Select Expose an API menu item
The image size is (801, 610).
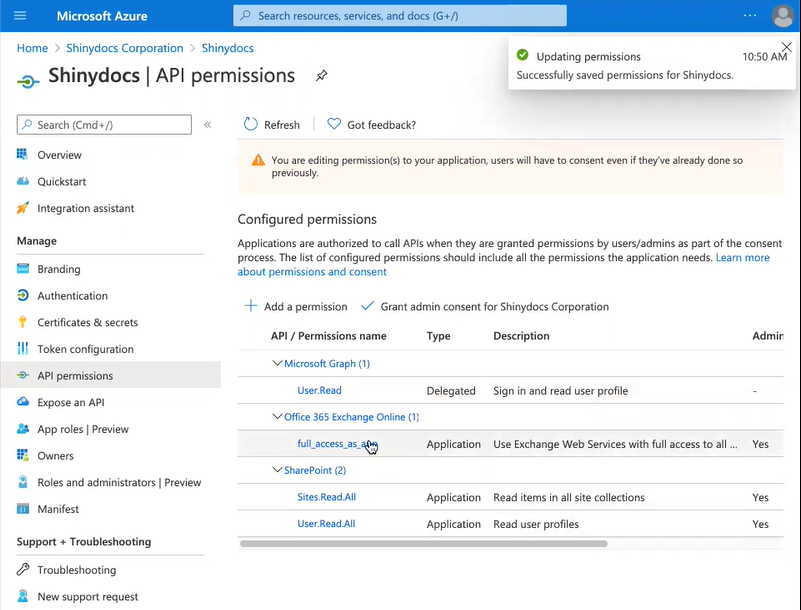pyautogui.click(x=70, y=402)
